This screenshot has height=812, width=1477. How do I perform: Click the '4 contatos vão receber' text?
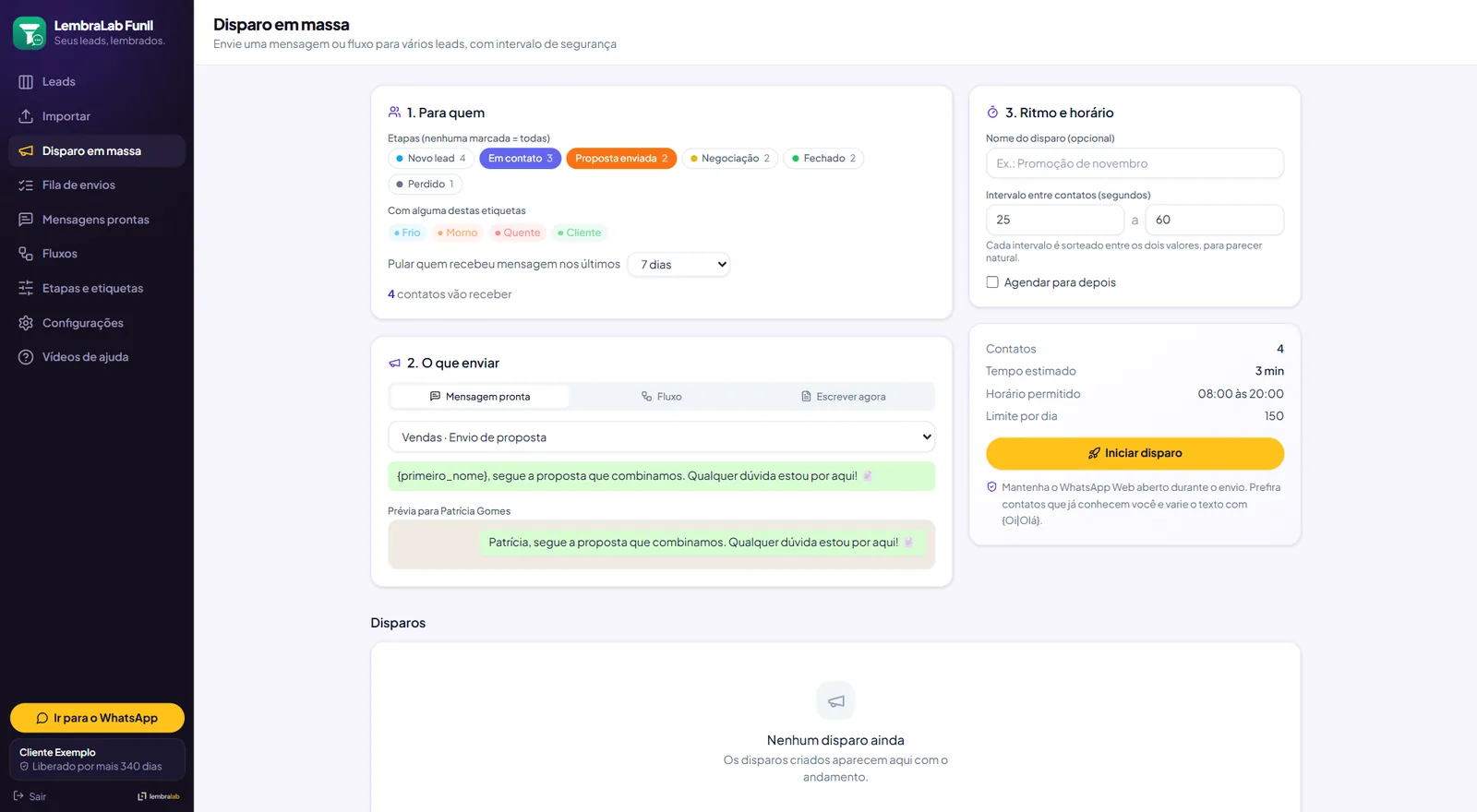pyautogui.click(x=450, y=294)
